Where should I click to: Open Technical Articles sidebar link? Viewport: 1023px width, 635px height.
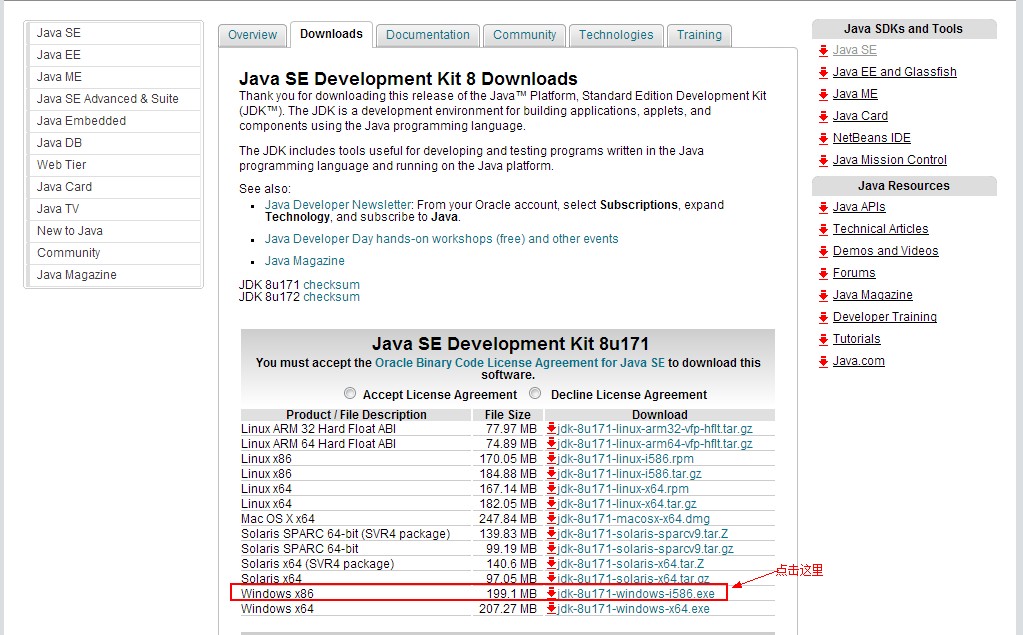880,230
